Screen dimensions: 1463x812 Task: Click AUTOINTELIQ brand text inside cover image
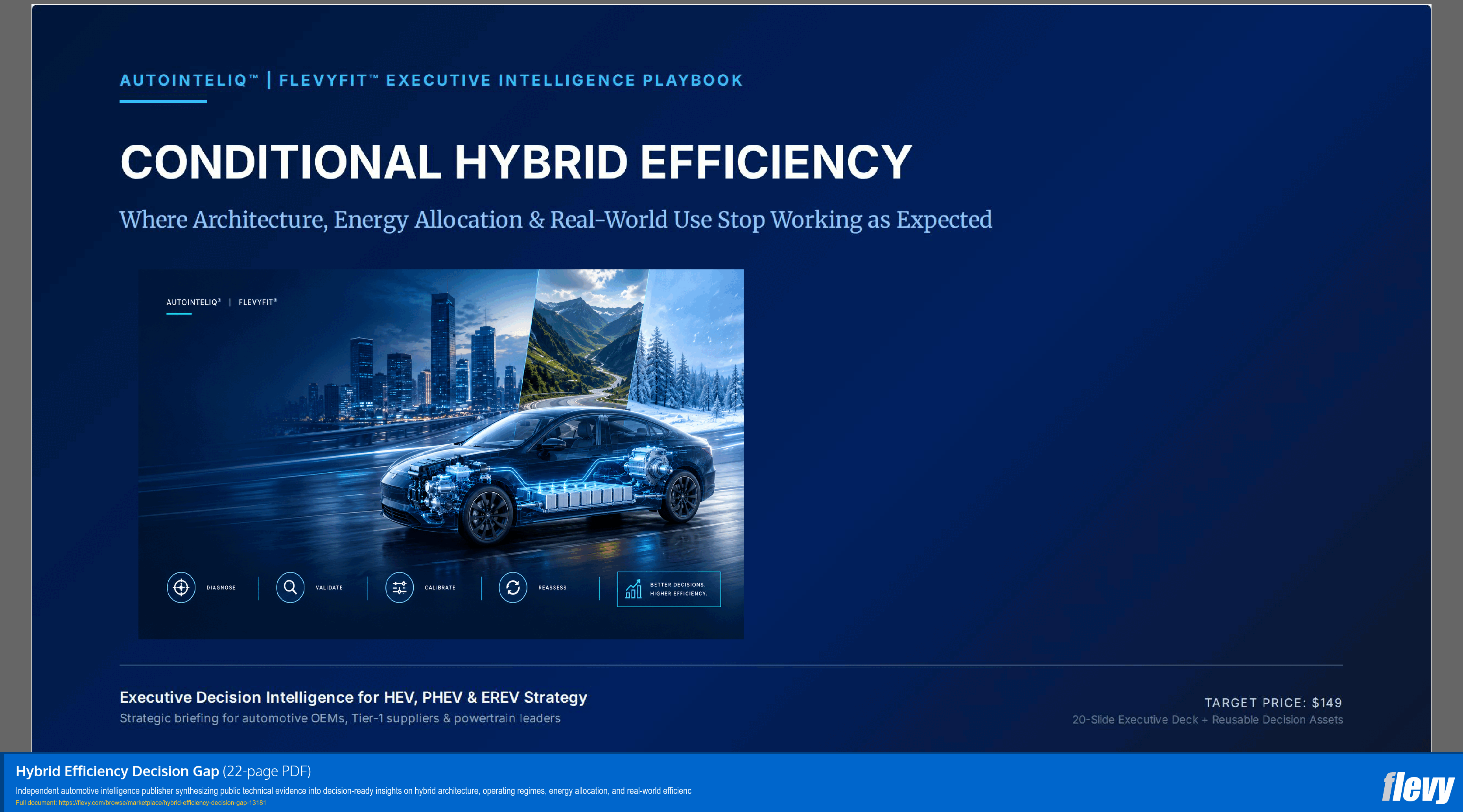coord(193,302)
